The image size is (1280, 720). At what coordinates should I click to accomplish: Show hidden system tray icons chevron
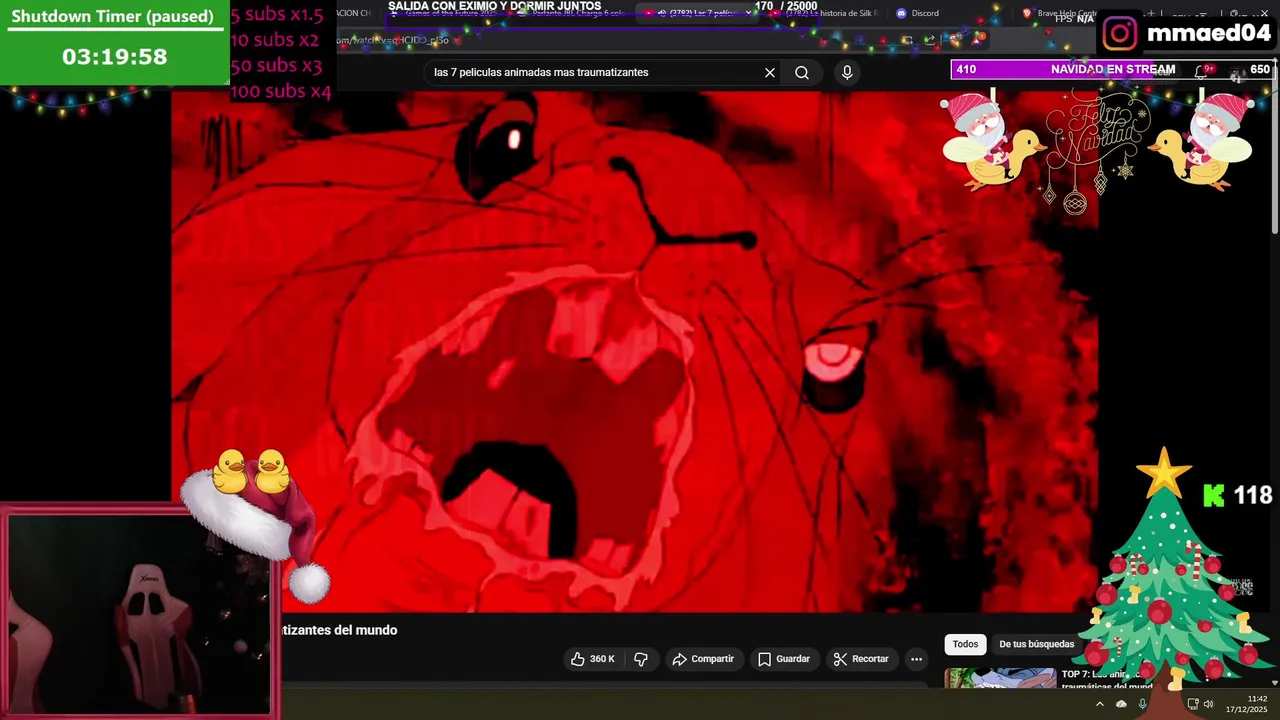1100,704
